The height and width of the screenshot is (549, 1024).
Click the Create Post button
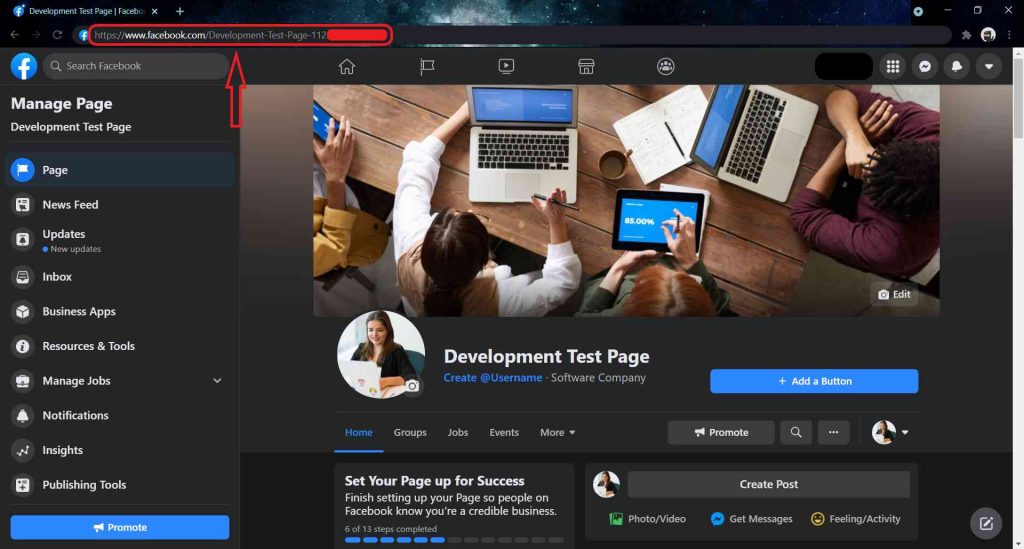point(769,484)
